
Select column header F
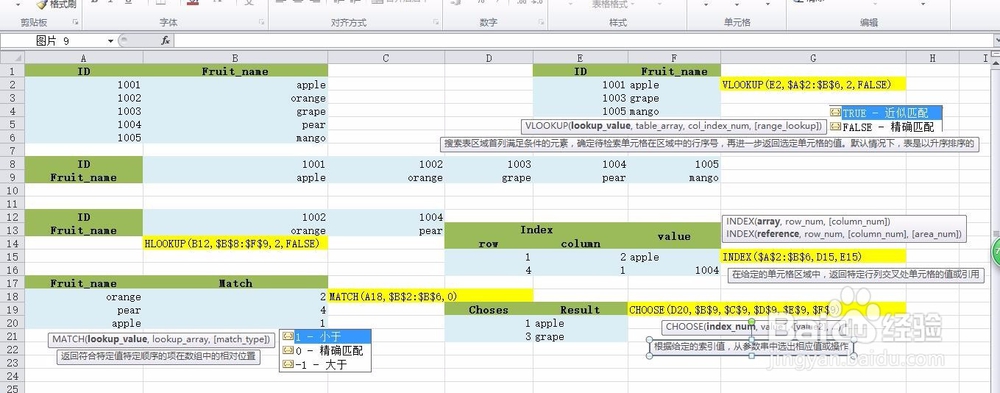click(674, 58)
